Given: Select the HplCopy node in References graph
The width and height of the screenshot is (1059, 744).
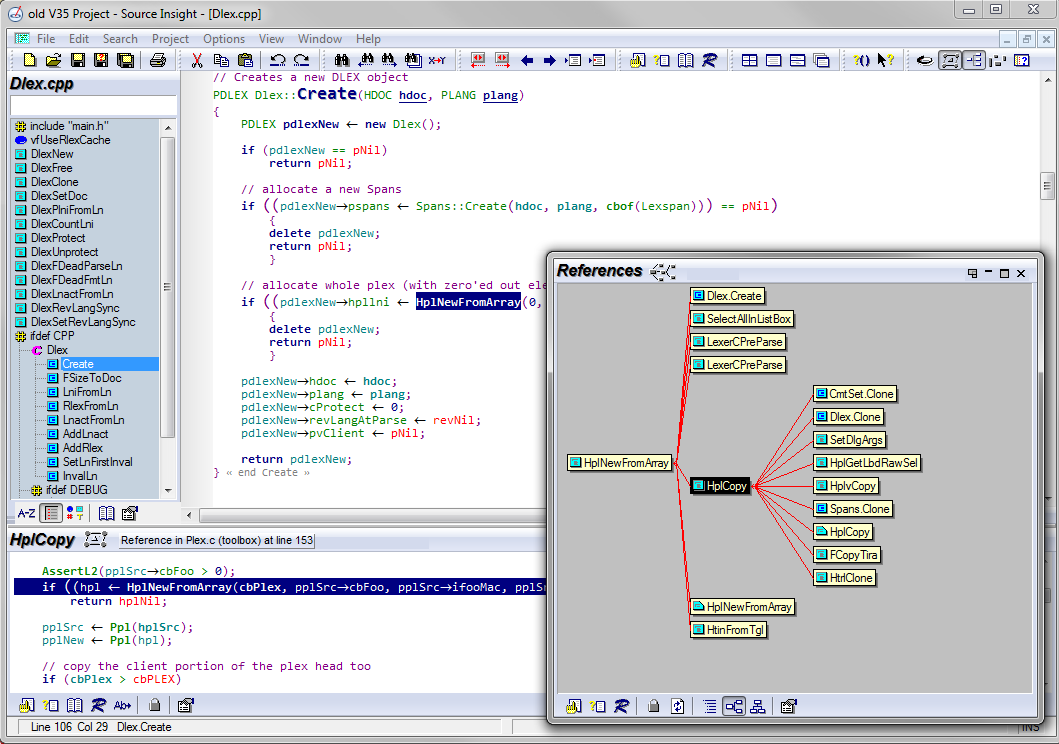Looking at the screenshot, I should click(720, 486).
